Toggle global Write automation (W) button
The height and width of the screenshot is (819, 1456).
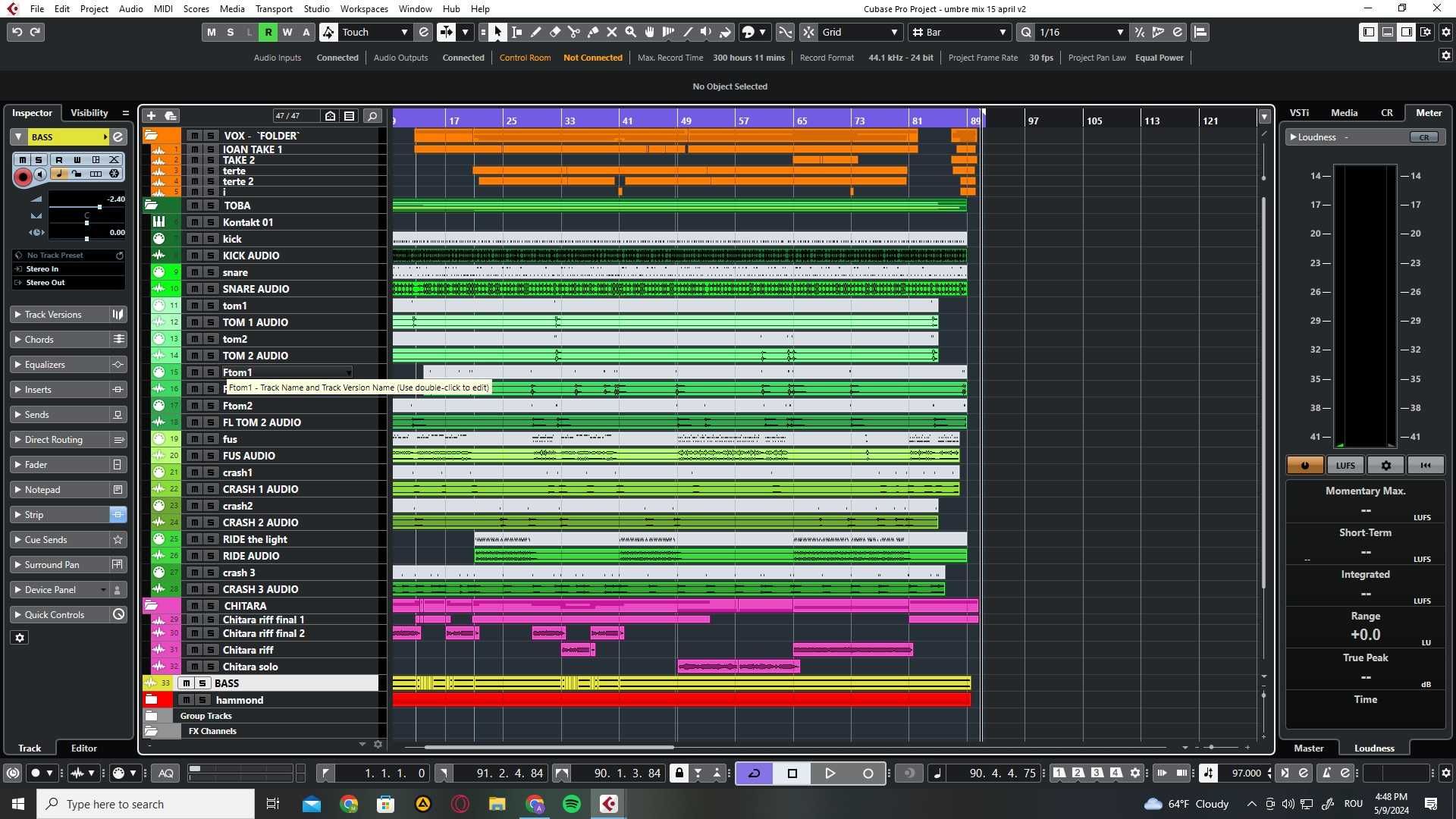click(287, 32)
